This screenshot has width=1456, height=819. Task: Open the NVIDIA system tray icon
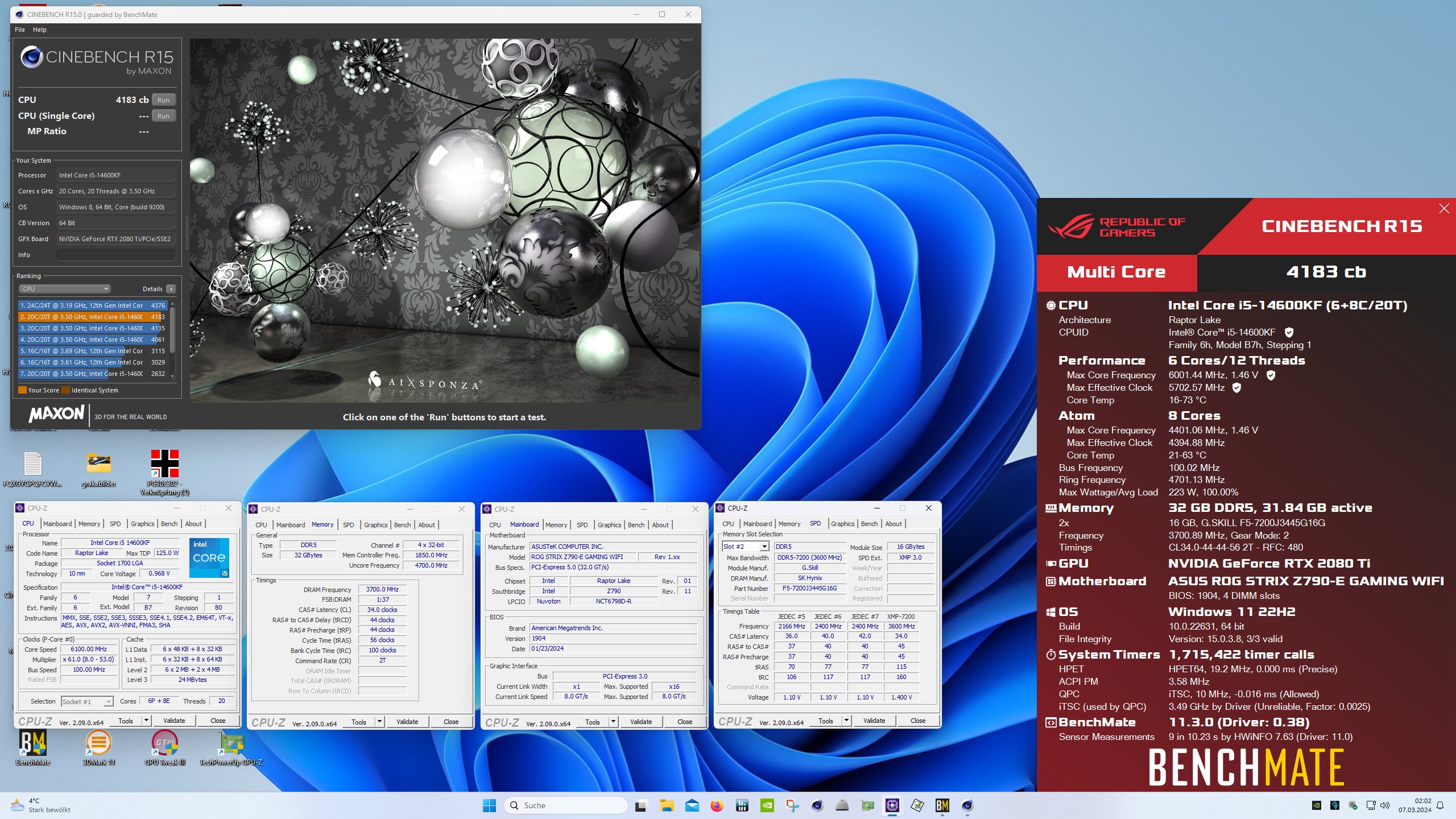click(1316, 805)
